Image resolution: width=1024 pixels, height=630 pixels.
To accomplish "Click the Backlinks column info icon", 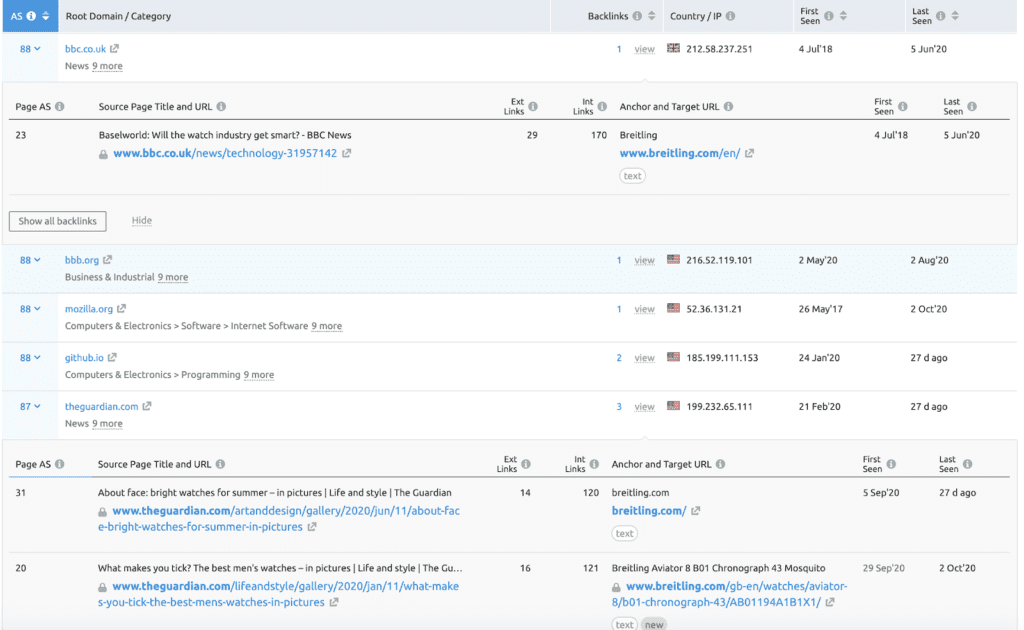I will [637, 16].
